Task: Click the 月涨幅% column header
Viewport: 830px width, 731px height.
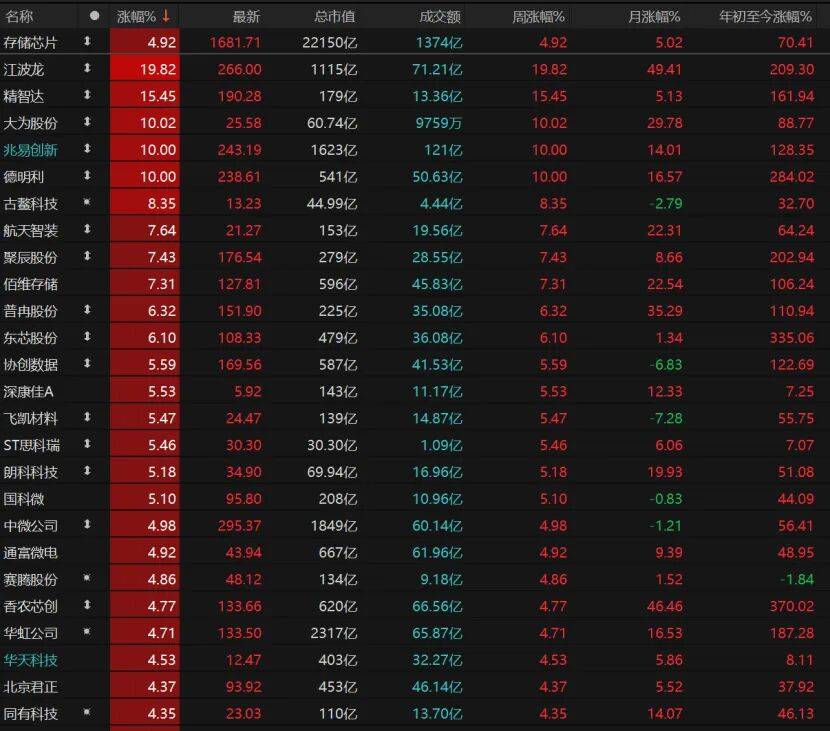Action: coord(654,16)
